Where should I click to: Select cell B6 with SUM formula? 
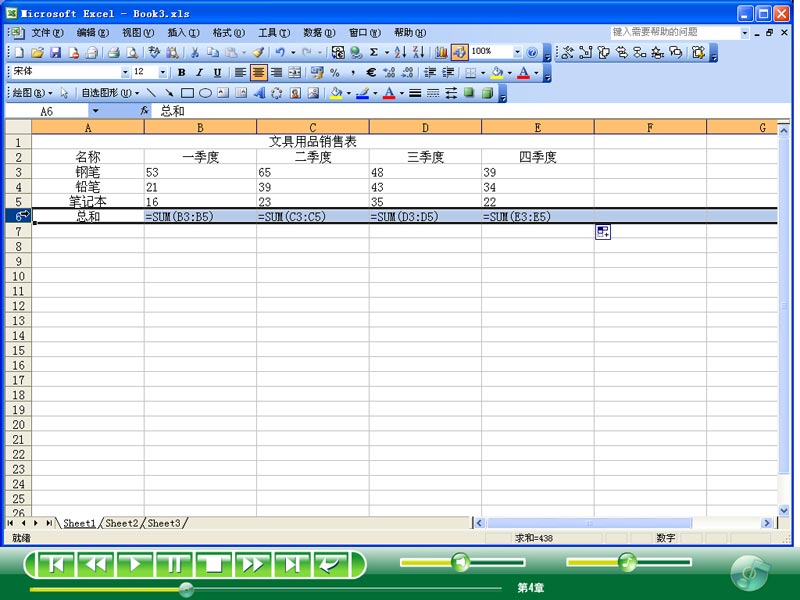200,217
